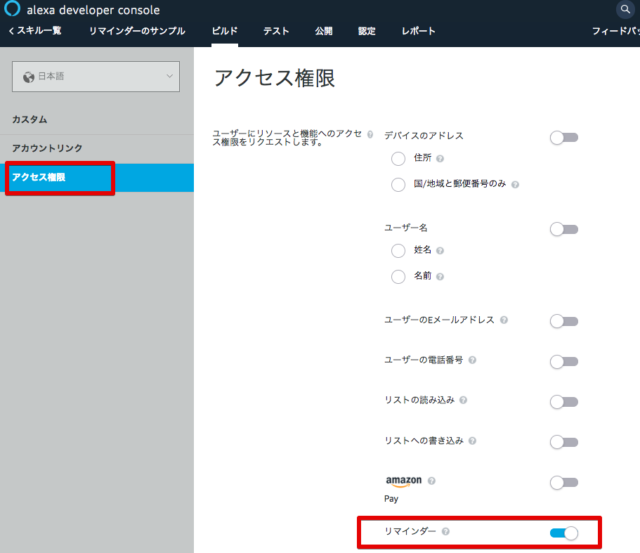
Task: Select アカウントリンク in sidebar
Action: 97,148
